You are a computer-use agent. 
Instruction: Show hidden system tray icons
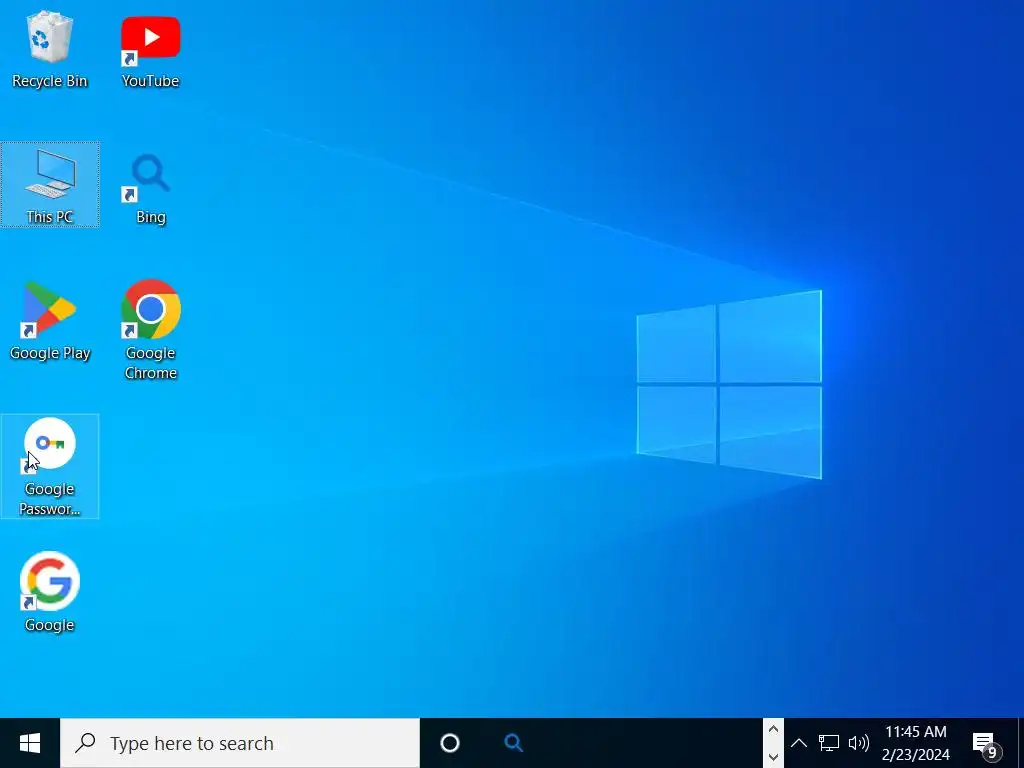point(798,743)
